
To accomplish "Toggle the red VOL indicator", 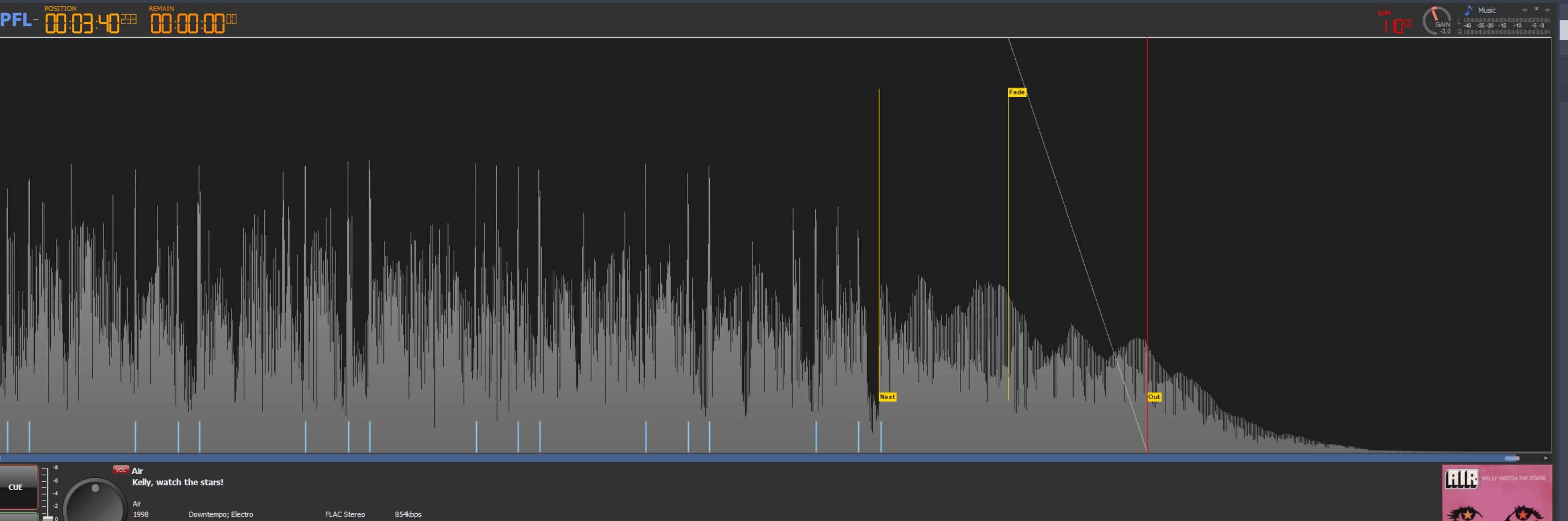I will 121,470.
